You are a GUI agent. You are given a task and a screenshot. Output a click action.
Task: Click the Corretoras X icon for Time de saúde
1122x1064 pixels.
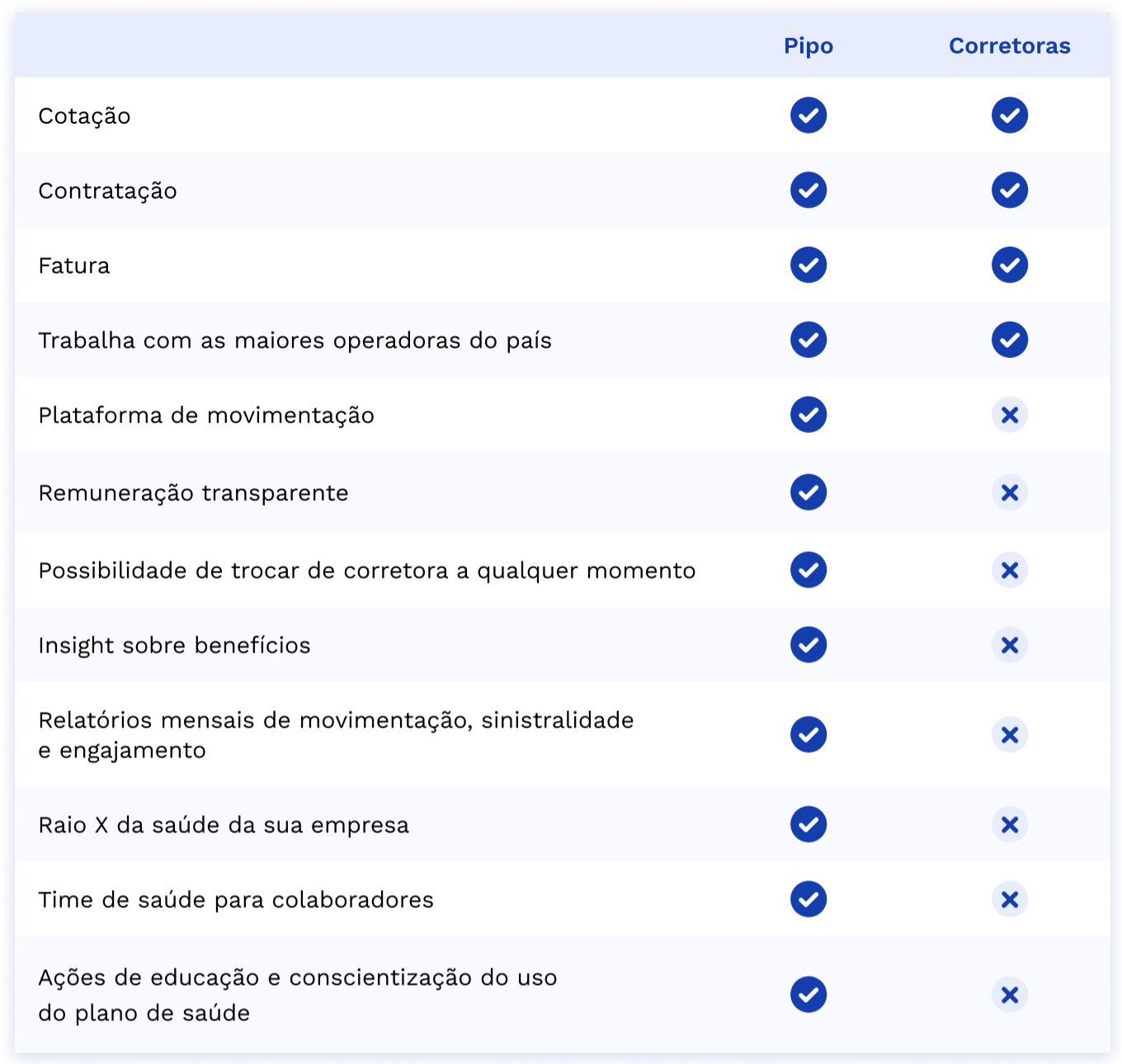pyautogui.click(x=1010, y=900)
